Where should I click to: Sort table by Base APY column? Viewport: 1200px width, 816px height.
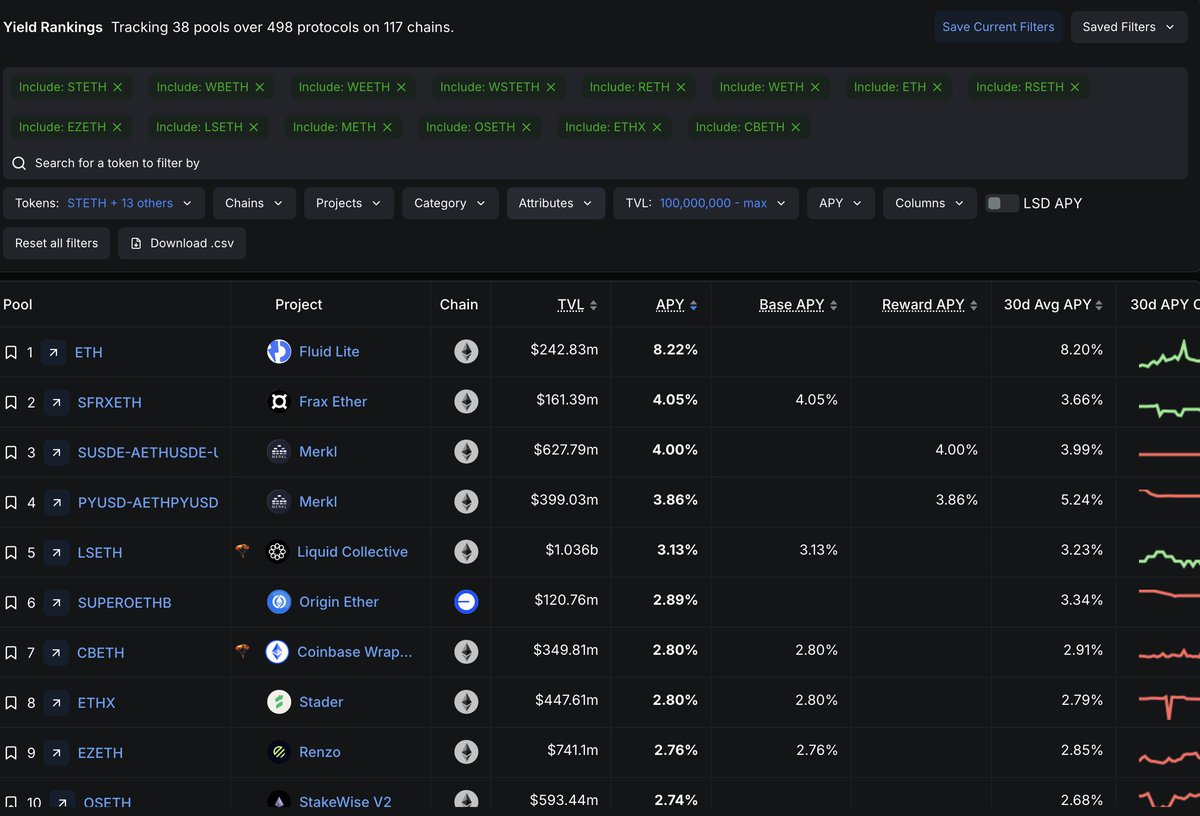point(798,305)
